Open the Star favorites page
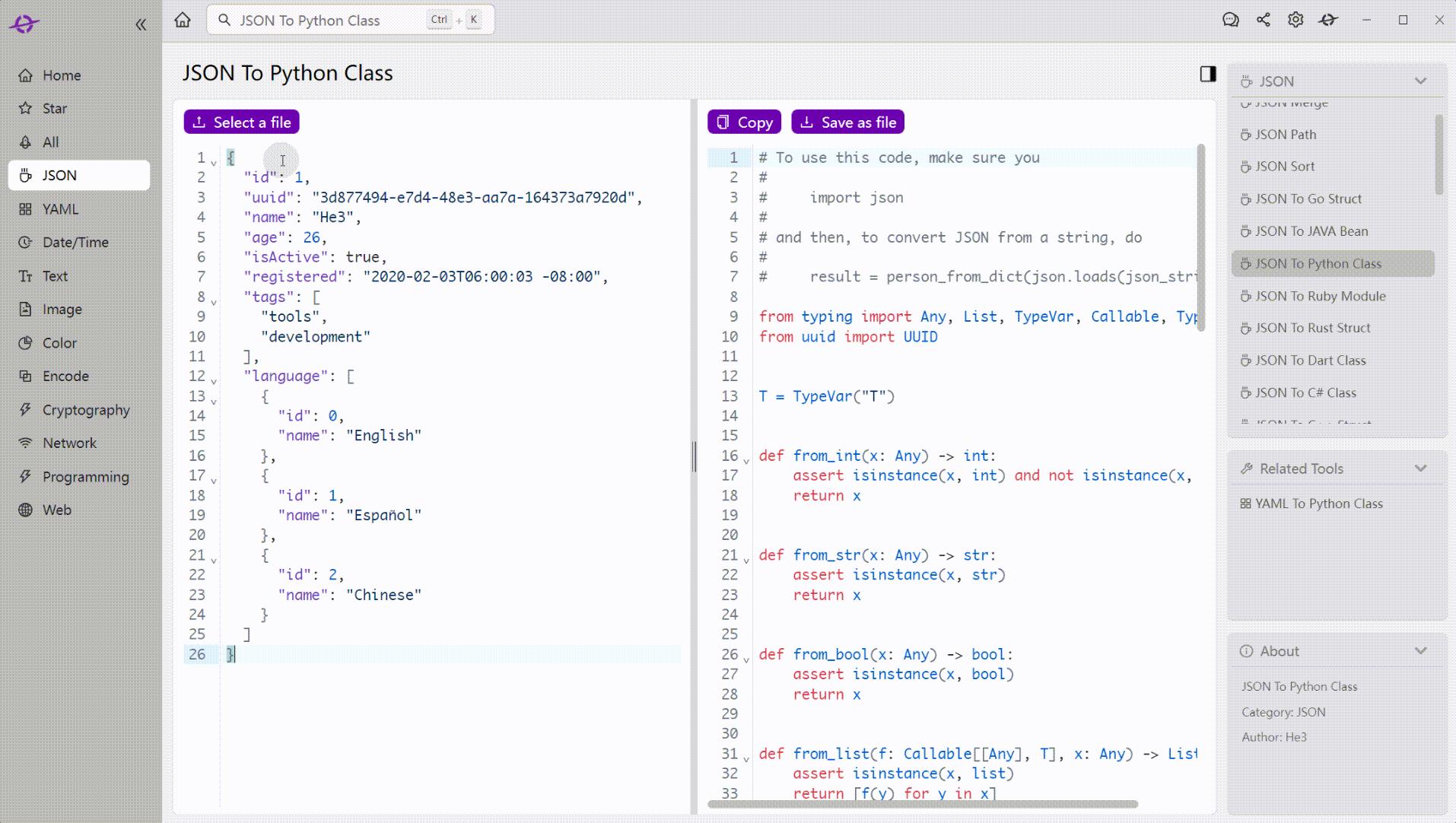Image resolution: width=1456 pixels, height=823 pixels. point(54,108)
